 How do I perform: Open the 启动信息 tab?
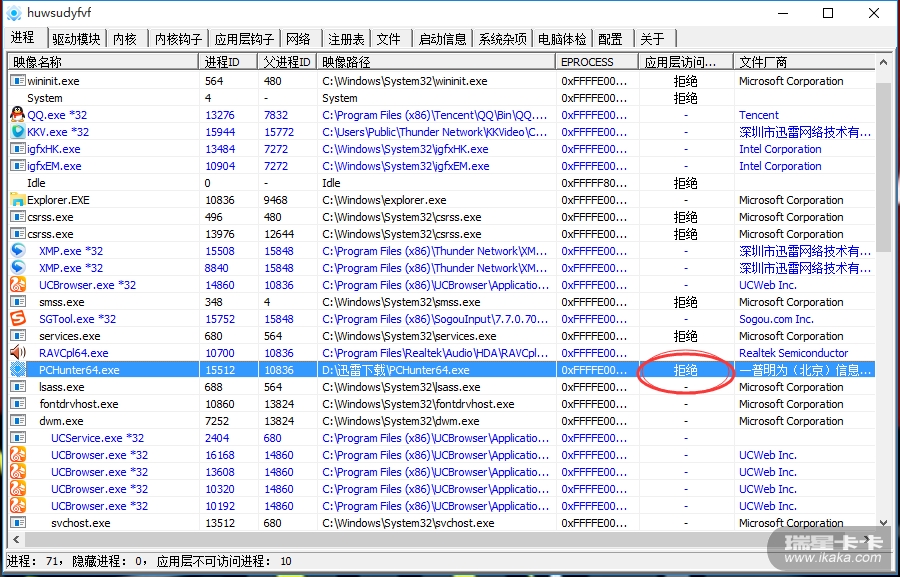443,39
